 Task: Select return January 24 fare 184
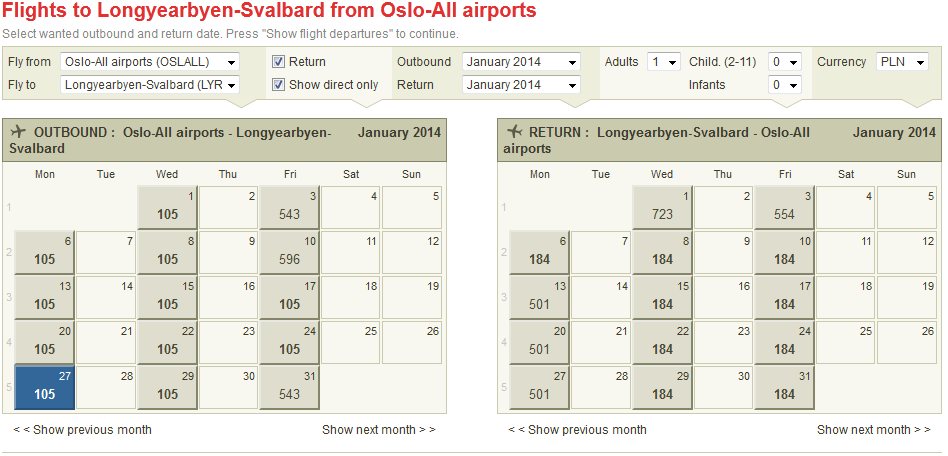point(785,342)
